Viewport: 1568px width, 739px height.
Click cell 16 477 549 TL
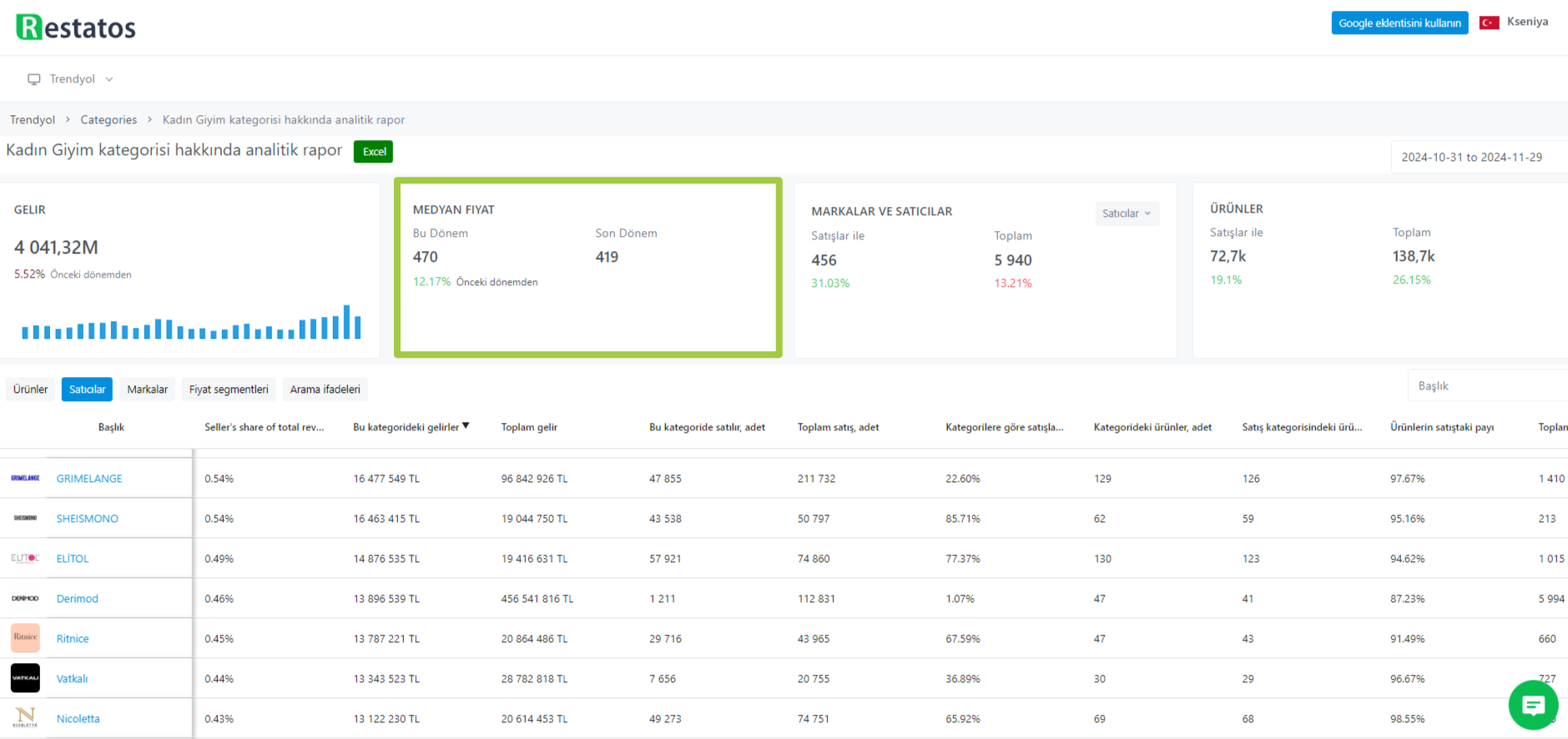pos(386,479)
